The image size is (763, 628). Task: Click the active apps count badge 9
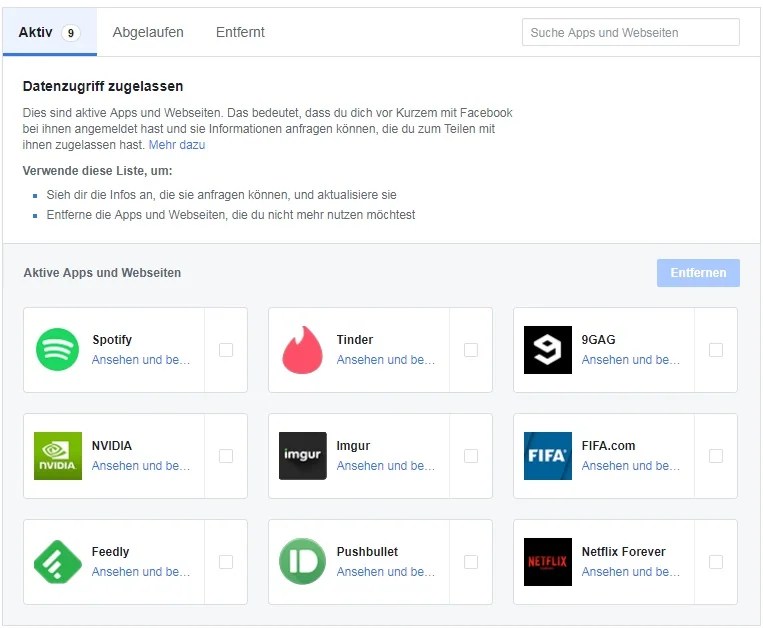click(71, 33)
